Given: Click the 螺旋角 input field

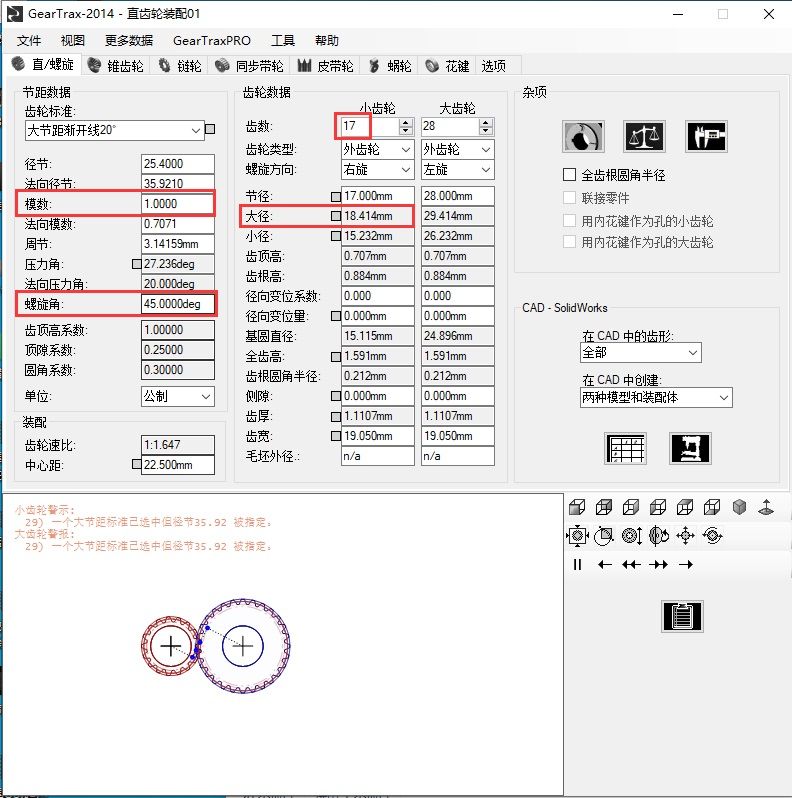Looking at the screenshot, I should [x=178, y=304].
